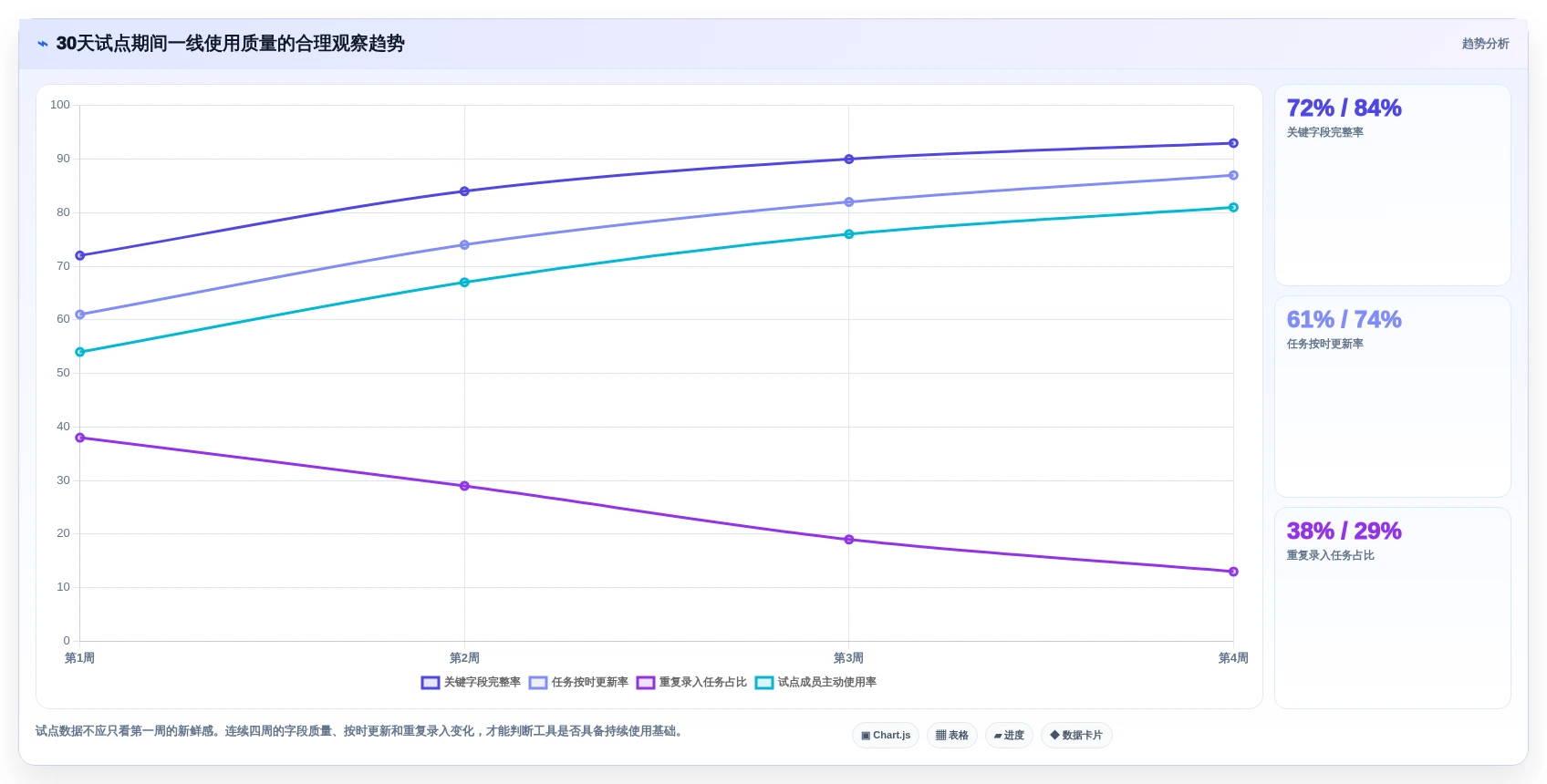Screen dimensions: 1547x784
Task: Toggle the 重复录入任务占比 legend series
Action: tap(691, 682)
